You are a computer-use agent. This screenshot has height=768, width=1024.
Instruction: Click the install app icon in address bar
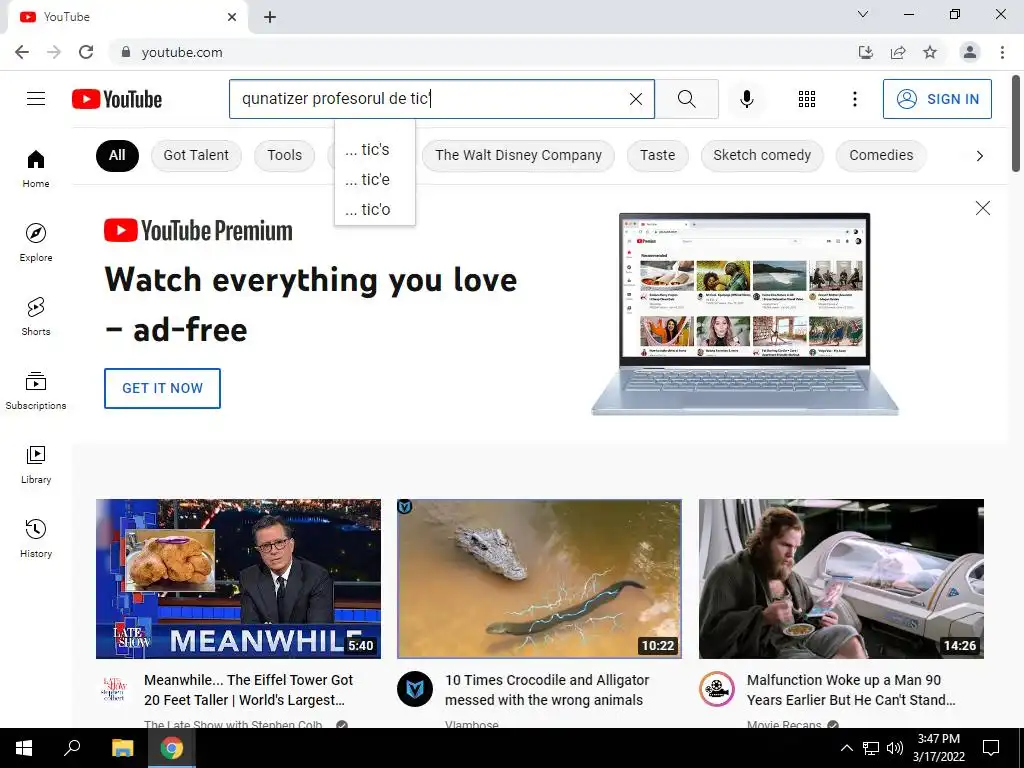[865, 52]
